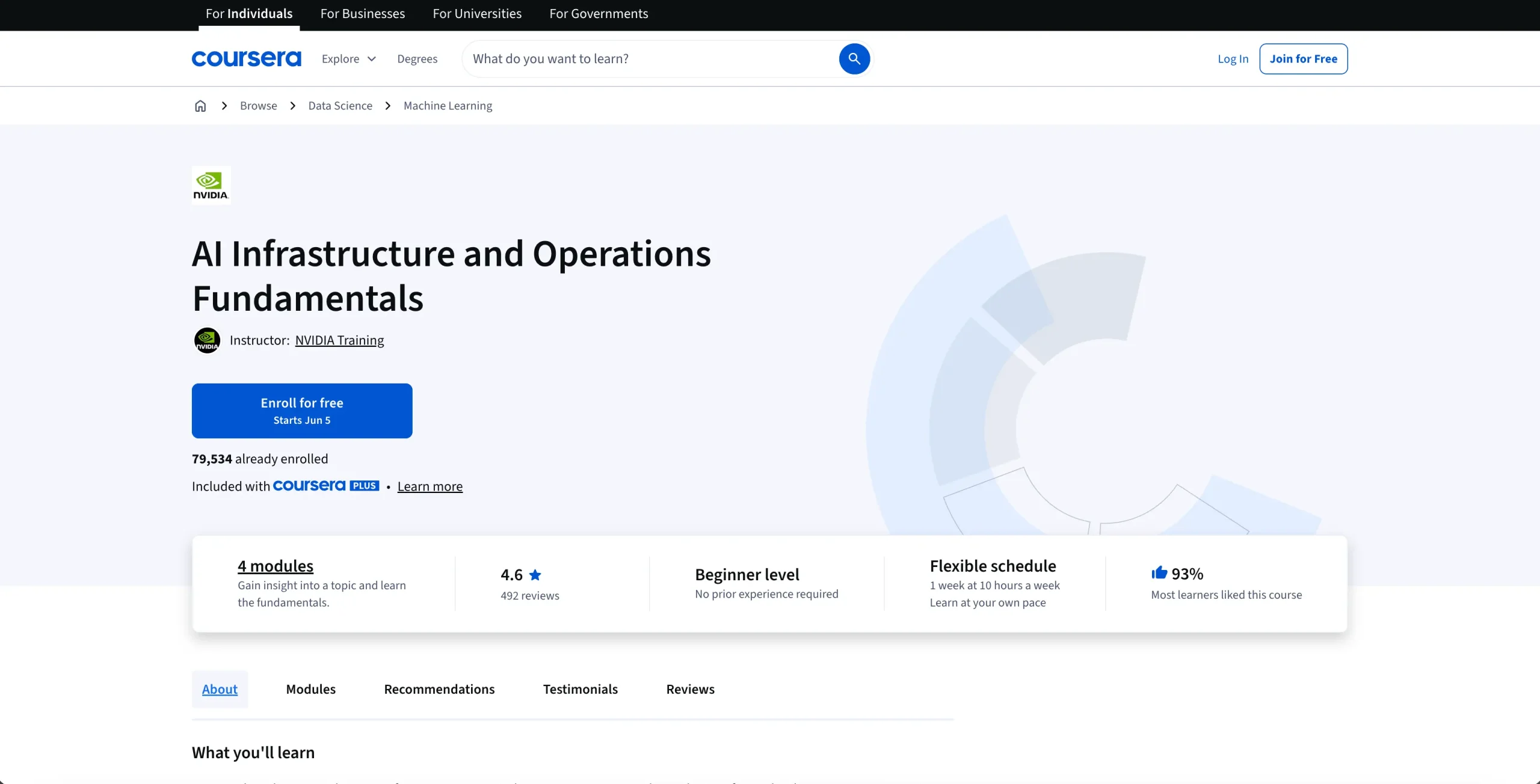Image resolution: width=1540 pixels, height=784 pixels.
Task: Select the About tab
Action: click(x=220, y=689)
